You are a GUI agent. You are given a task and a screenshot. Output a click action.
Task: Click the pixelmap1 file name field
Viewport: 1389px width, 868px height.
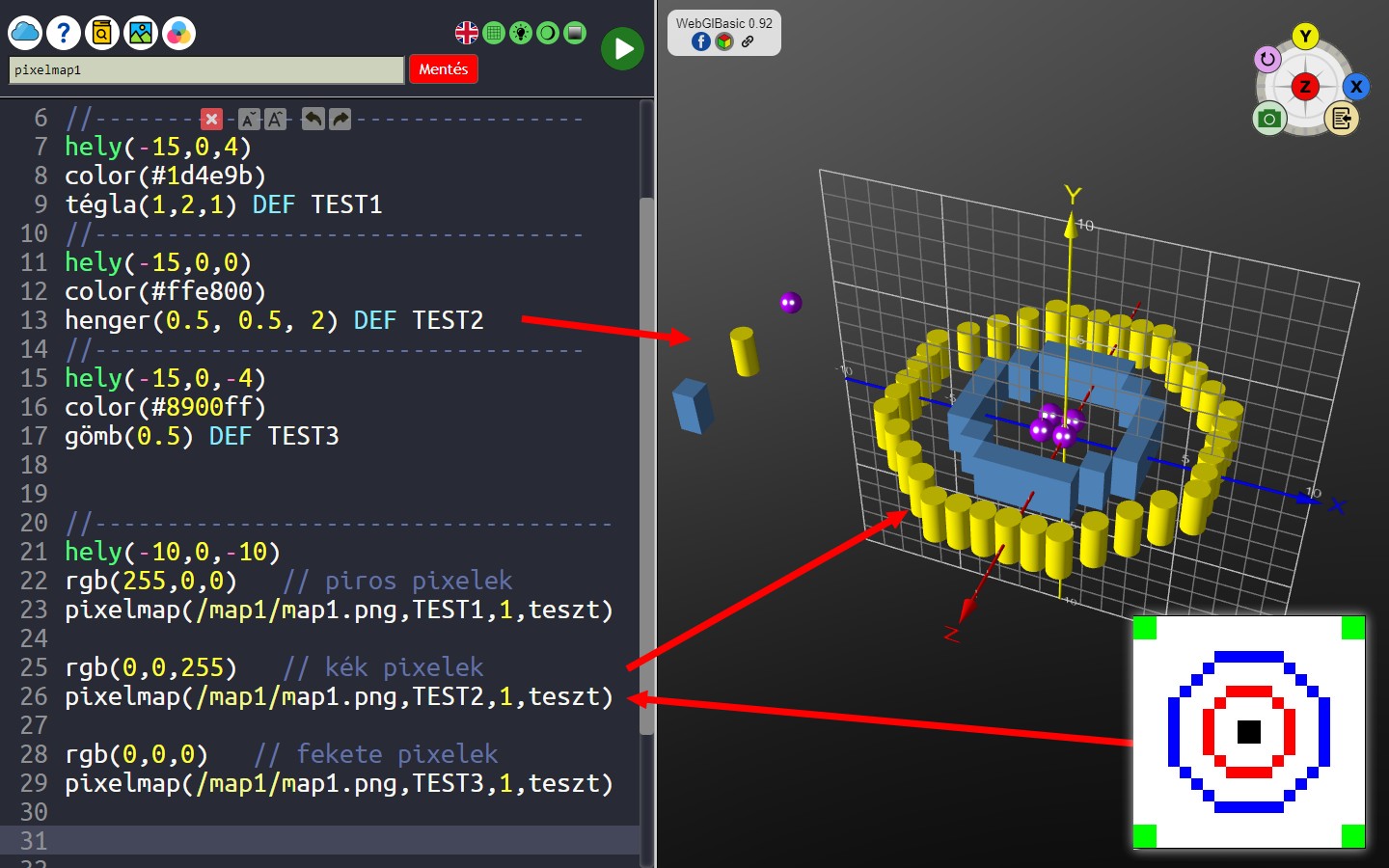coord(205,70)
